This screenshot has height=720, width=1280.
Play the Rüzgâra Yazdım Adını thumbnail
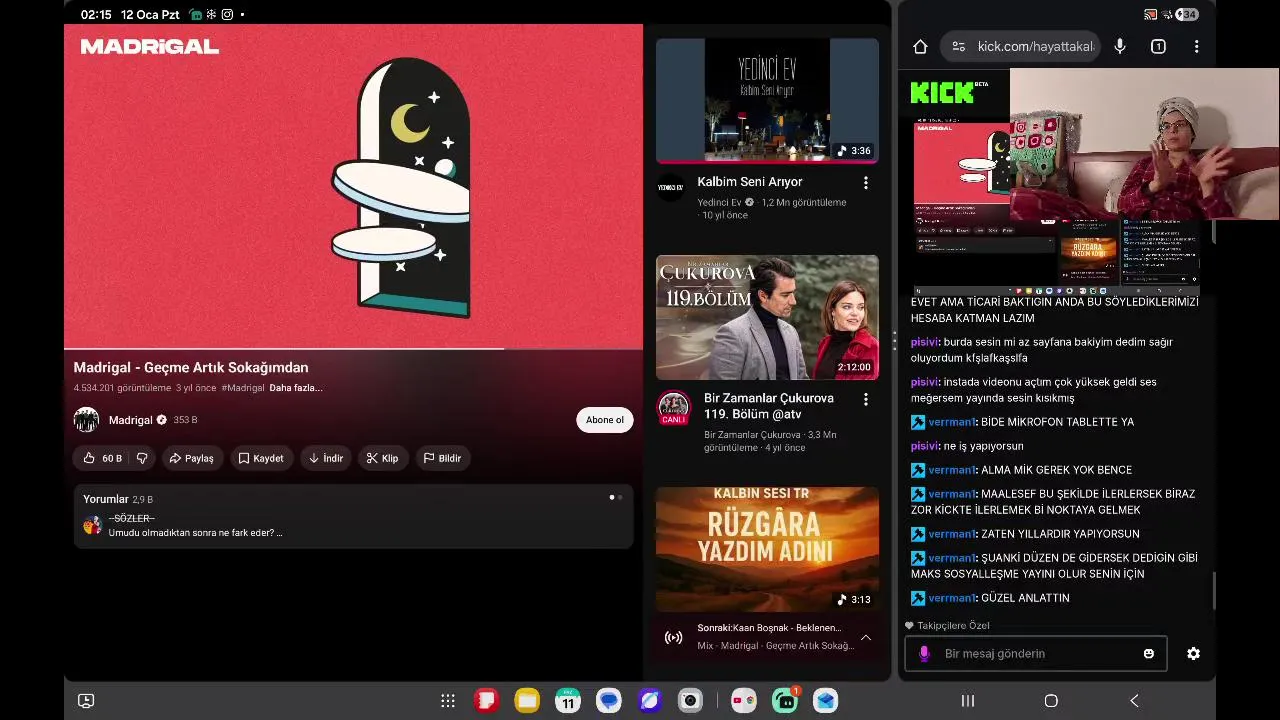(x=767, y=549)
